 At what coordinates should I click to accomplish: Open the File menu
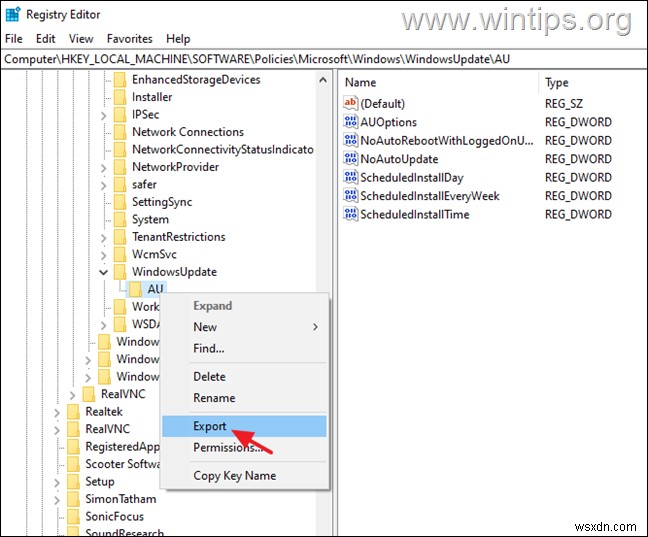(x=14, y=39)
